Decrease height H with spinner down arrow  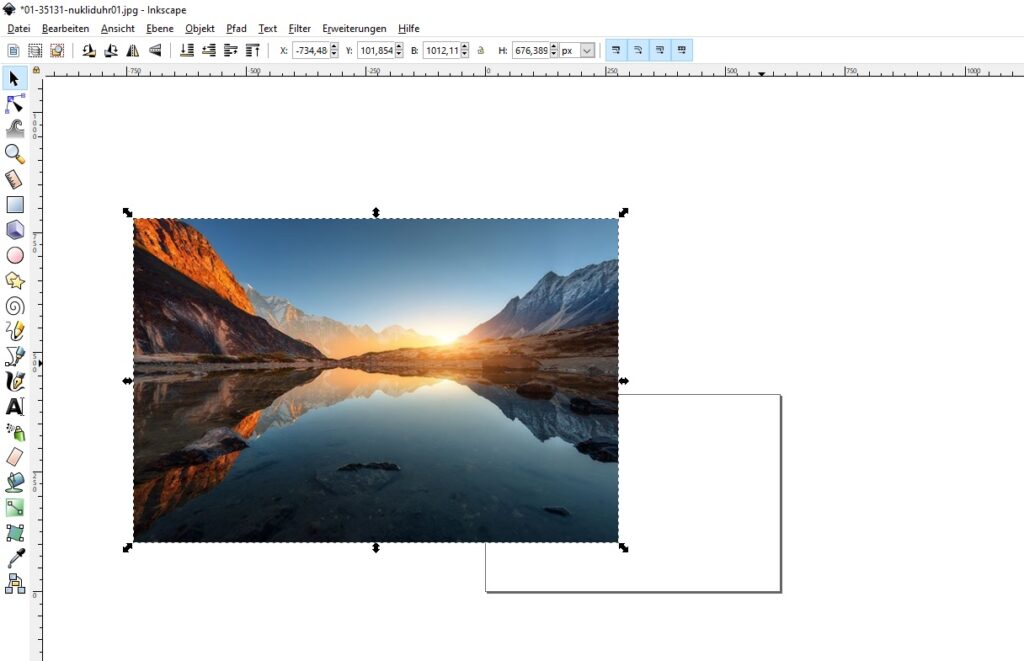pyautogui.click(x=554, y=54)
